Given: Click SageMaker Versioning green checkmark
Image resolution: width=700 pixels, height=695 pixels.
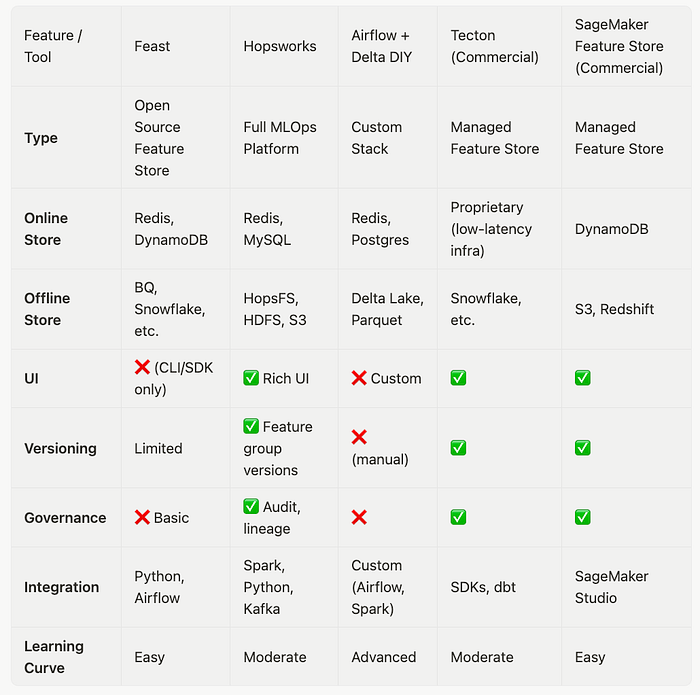Looking at the screenshot, I should (583, 448).
